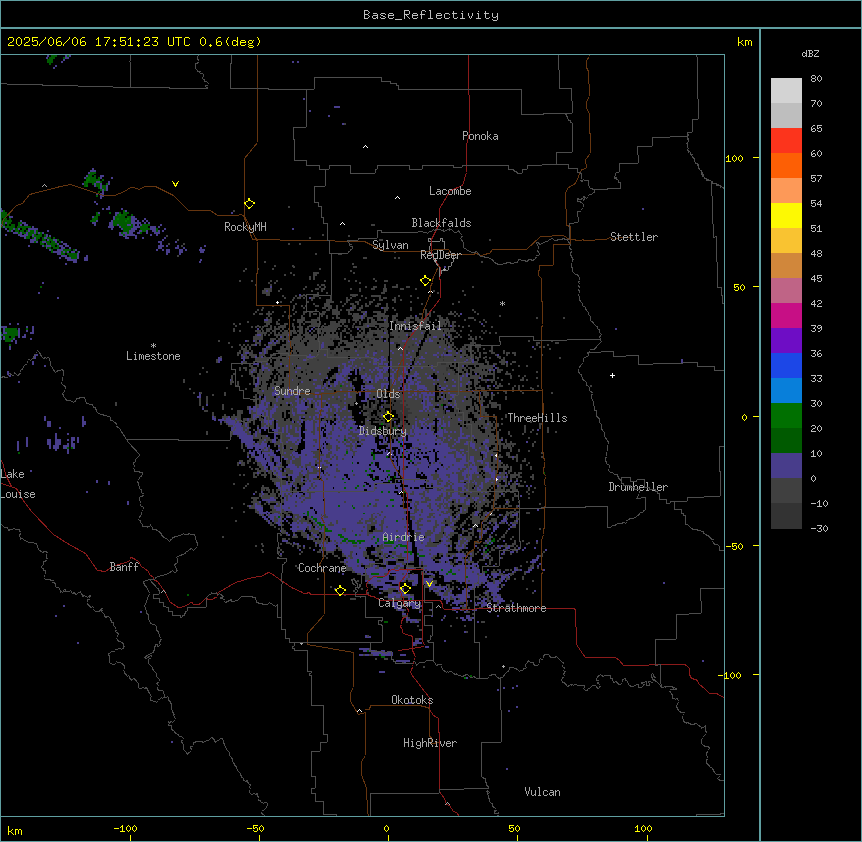Click the Vulcan town label

(543, 792)
